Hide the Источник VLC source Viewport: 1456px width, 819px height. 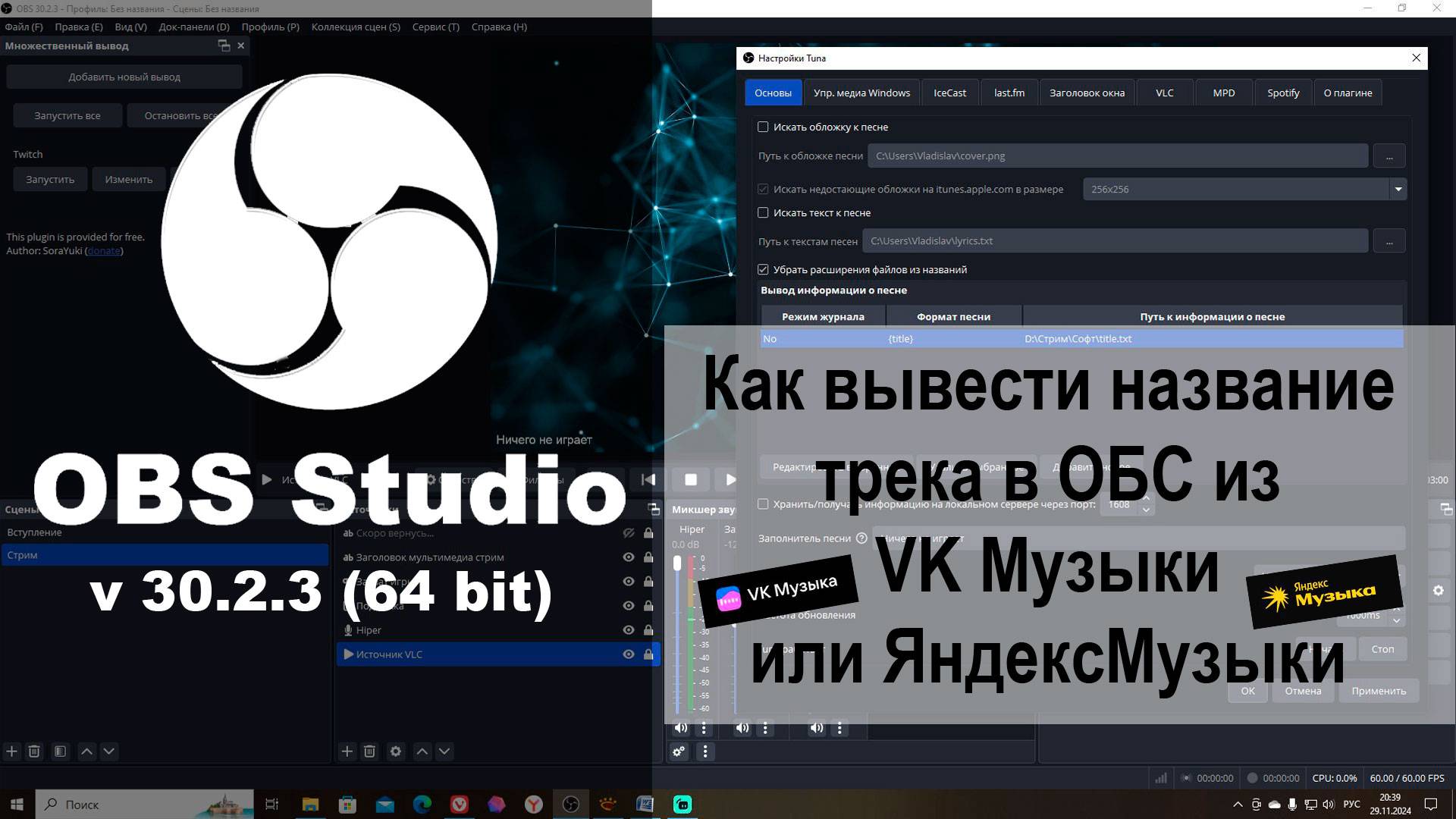(x=629, y=654)
